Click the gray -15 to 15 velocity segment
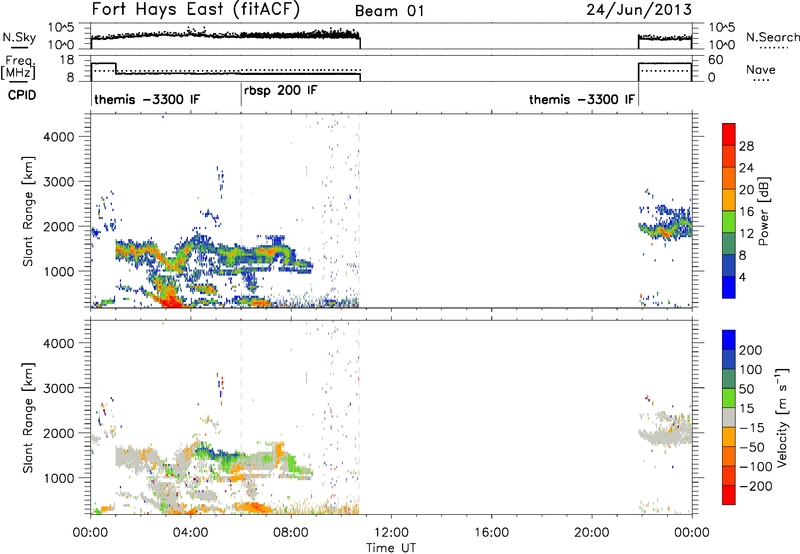 729,417
